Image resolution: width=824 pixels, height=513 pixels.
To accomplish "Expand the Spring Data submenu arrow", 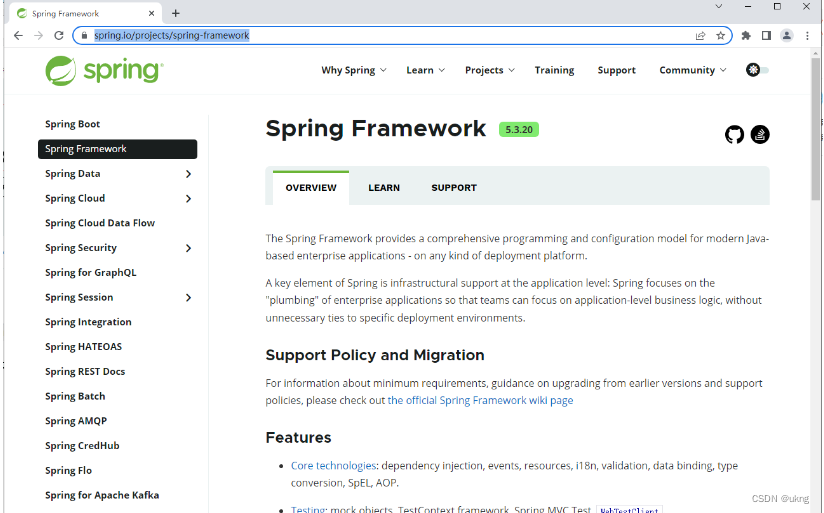I will tap(188, 174).
